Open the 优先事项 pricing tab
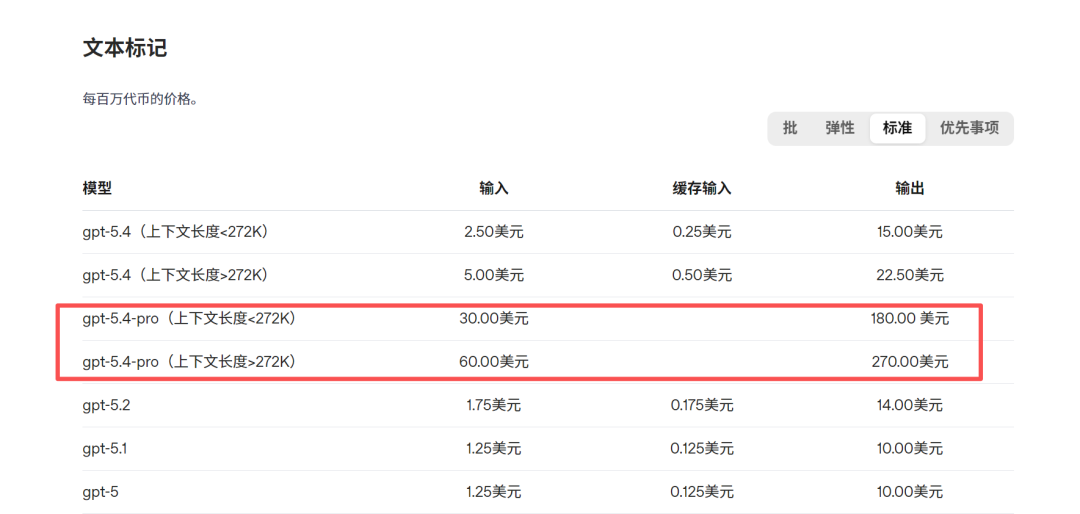 [969, 128]
